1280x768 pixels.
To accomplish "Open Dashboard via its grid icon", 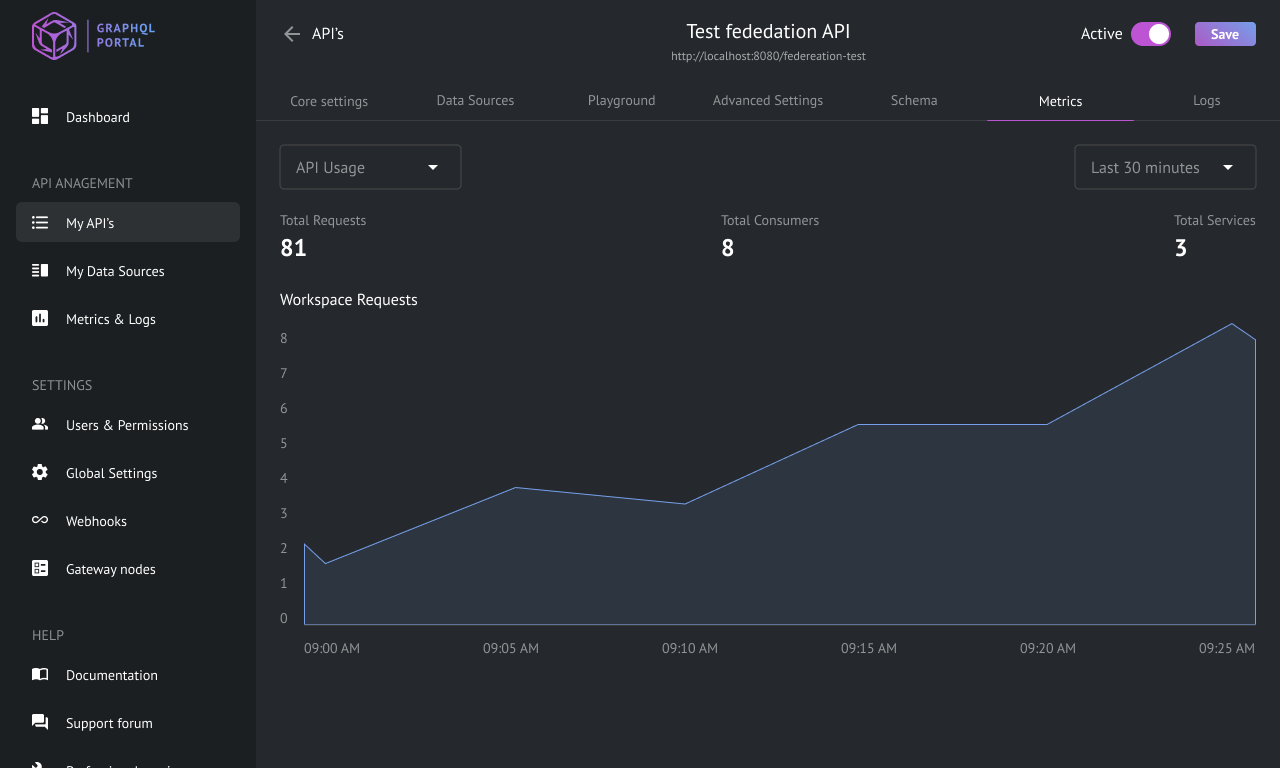I will click(x=40, y=116).
